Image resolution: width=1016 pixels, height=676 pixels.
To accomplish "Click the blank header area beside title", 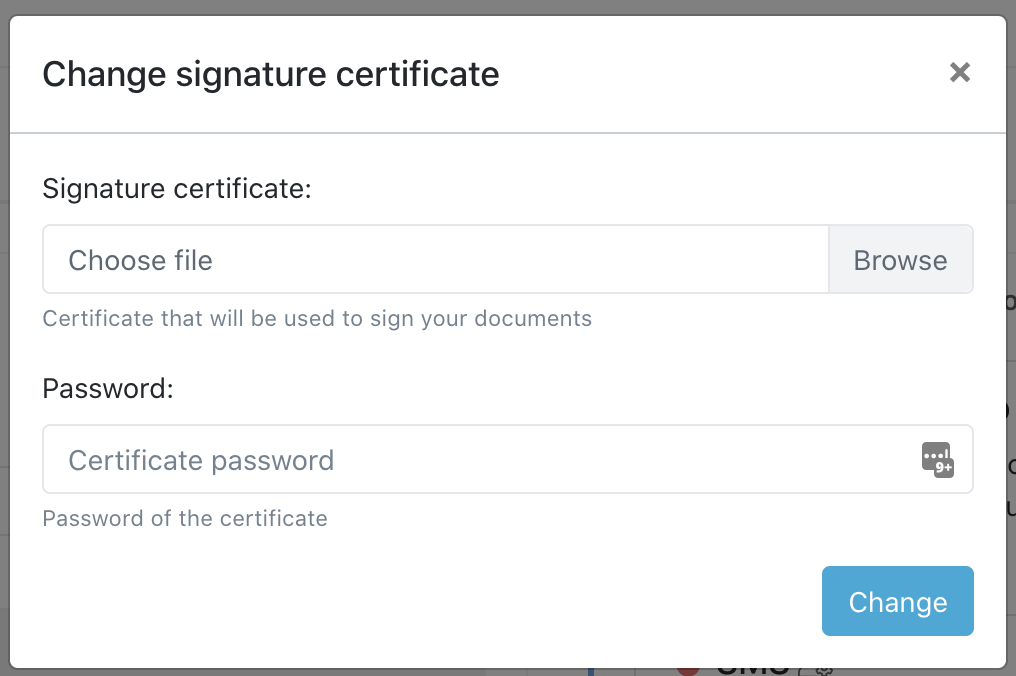I will [720, 74].
